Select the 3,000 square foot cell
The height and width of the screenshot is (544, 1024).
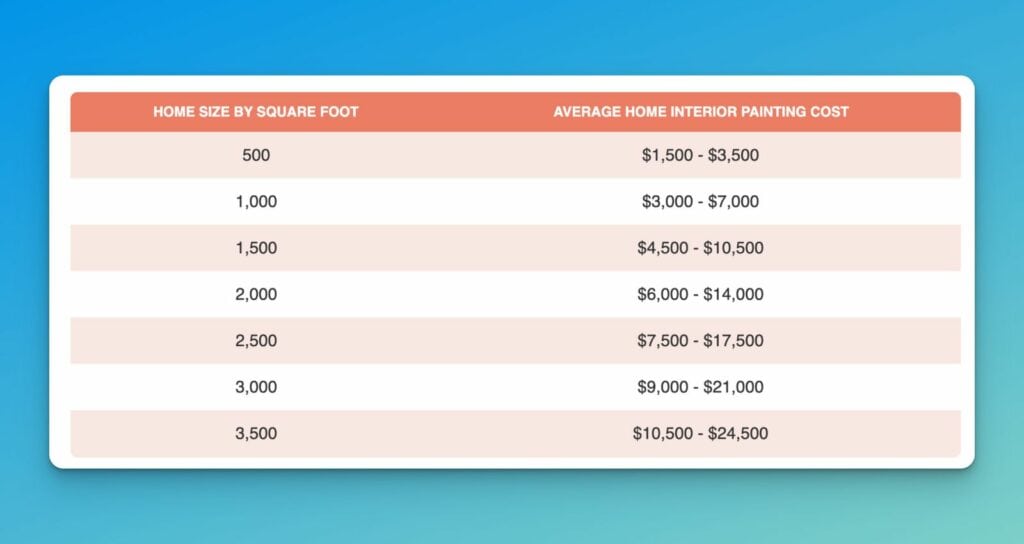coord(256,387)
